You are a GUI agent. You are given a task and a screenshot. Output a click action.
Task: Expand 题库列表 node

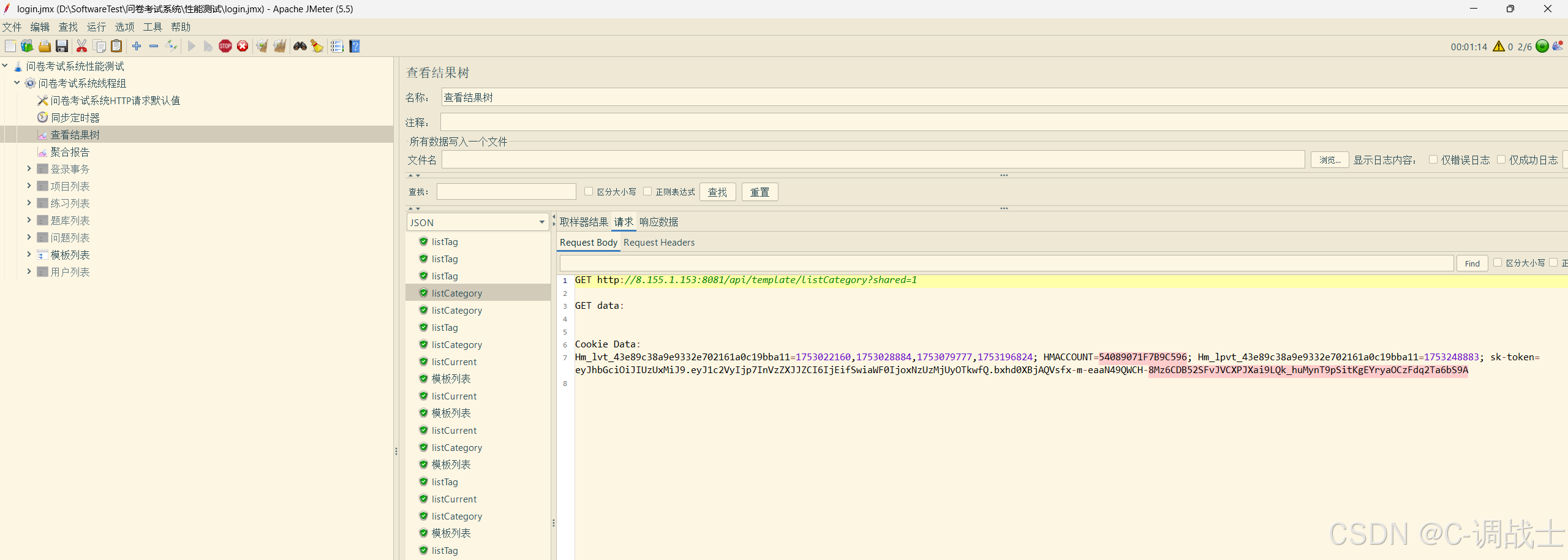point(29,220)
